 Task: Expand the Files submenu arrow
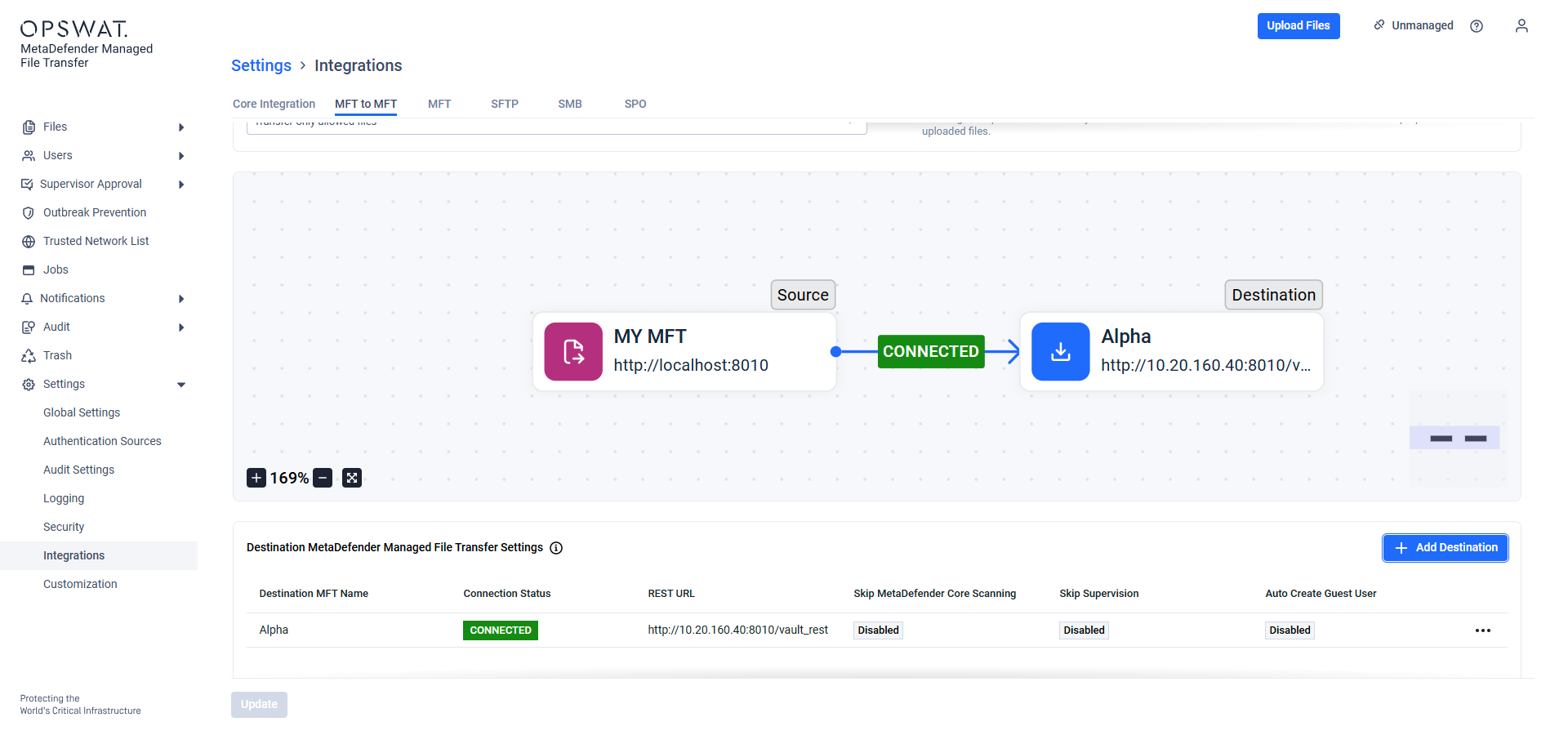pyautogui.click(x=181, y=127)
